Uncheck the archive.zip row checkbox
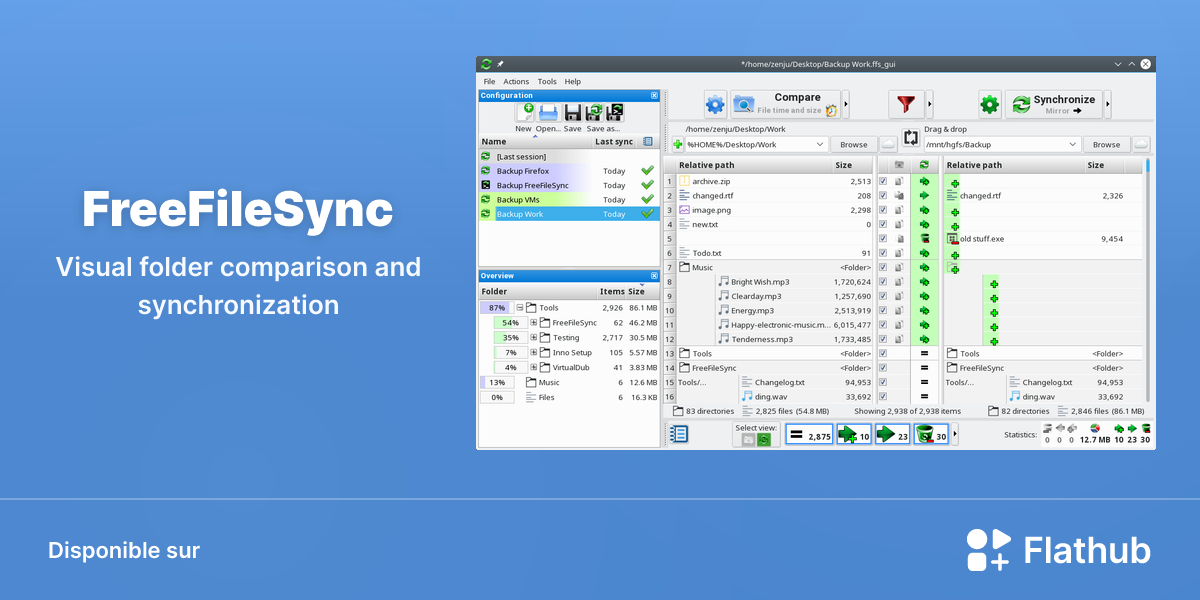Screen dimensions: 1200x600 coord(883,182)
